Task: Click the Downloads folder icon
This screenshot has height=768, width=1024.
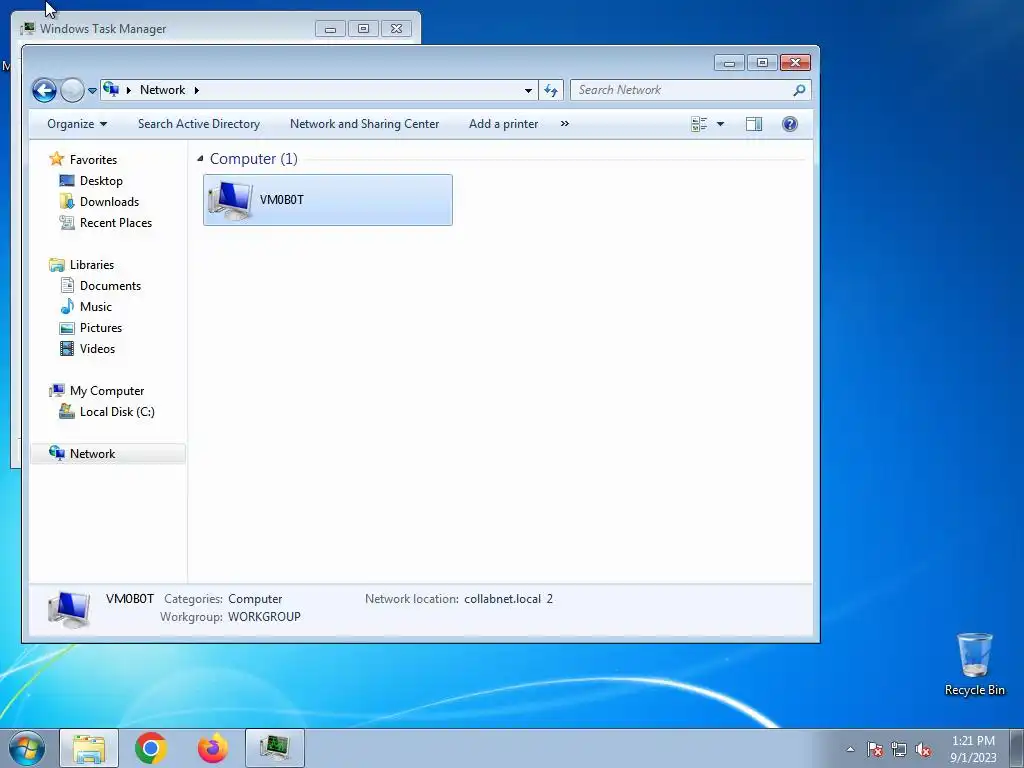Action: point(67,202)
